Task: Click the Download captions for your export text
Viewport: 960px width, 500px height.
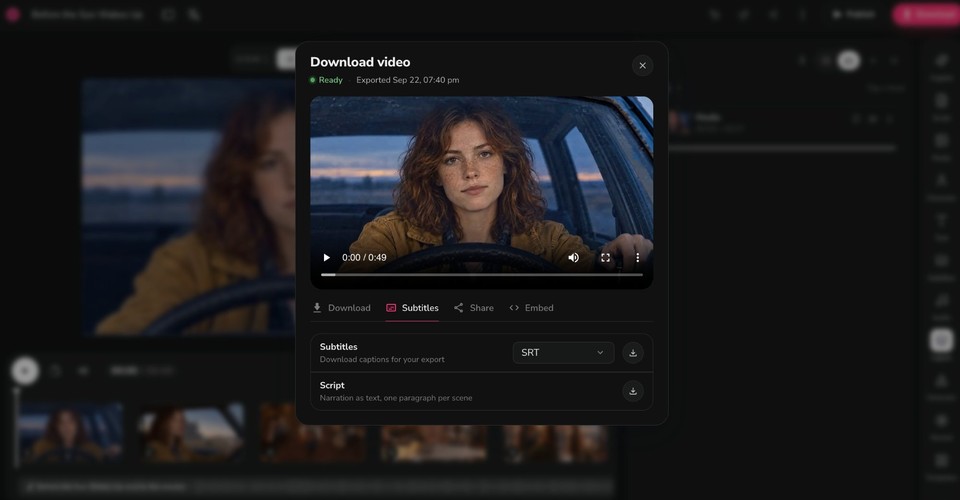Action: (382, 359)
